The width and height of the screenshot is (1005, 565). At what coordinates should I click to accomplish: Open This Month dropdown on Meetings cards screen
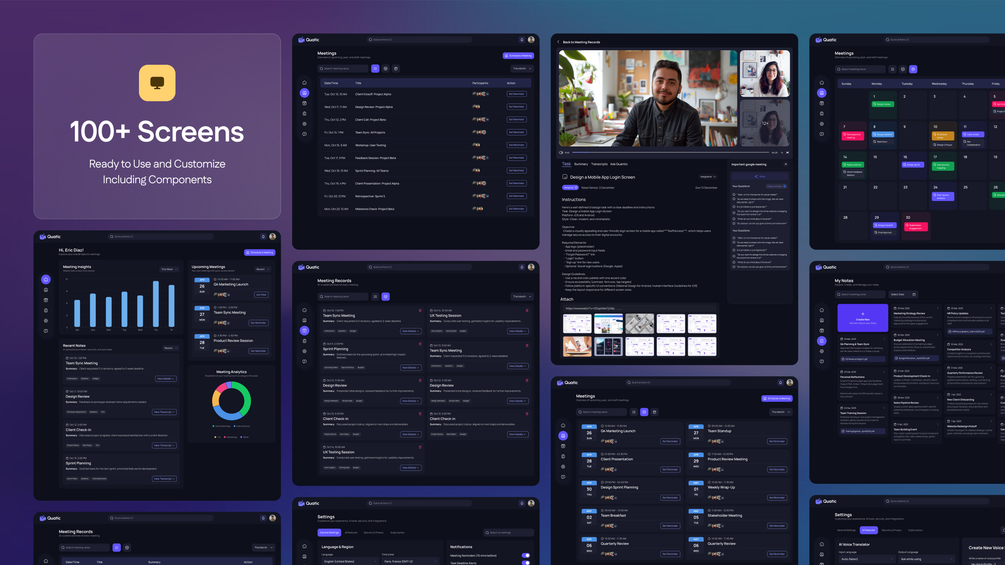pos(780,412)
